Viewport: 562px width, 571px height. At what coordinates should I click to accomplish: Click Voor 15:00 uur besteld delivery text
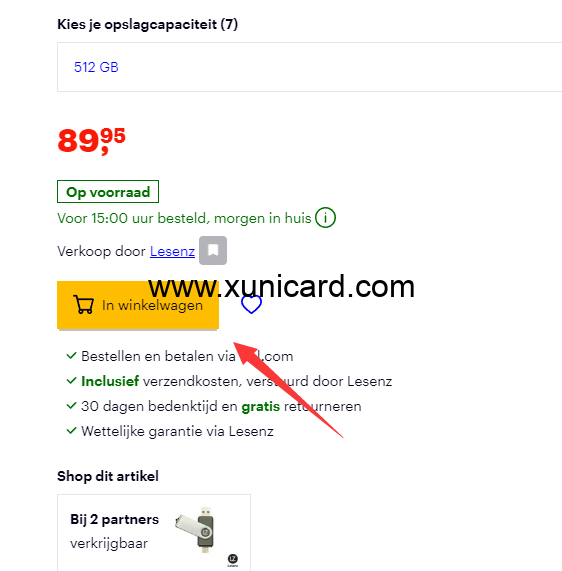[184, 218]
